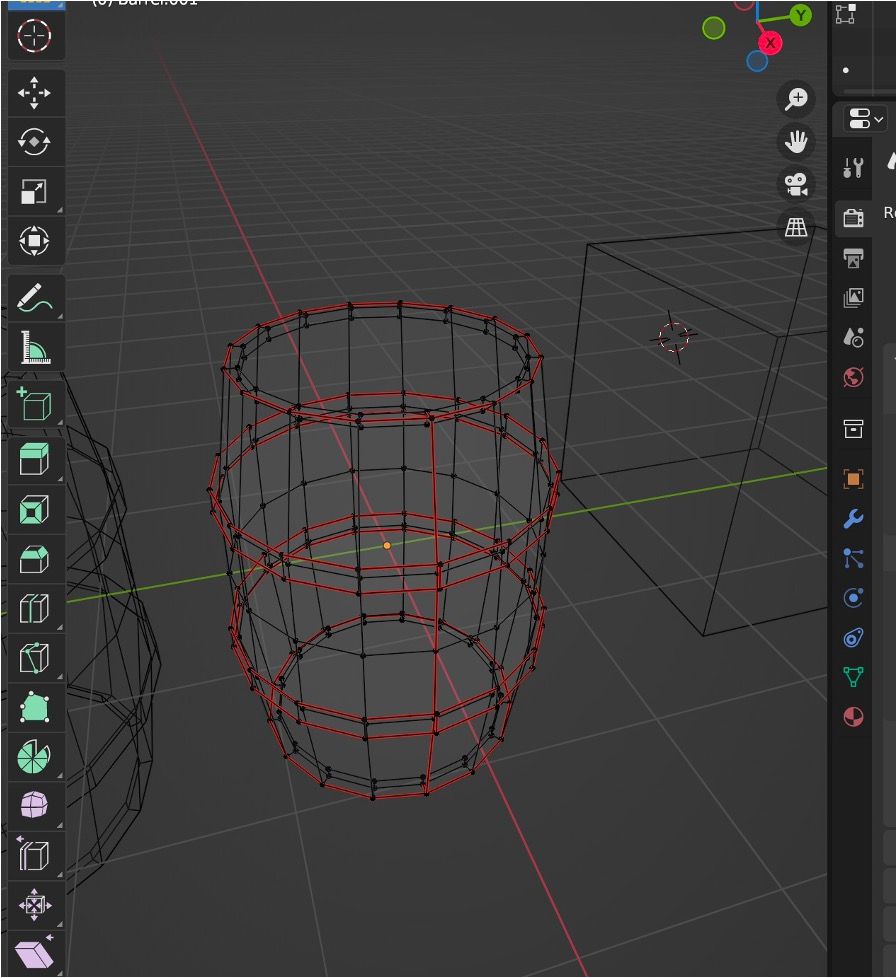Screen dimensions: 896x978
Task: Open the editor type dropdown
Action: (862, 119)
